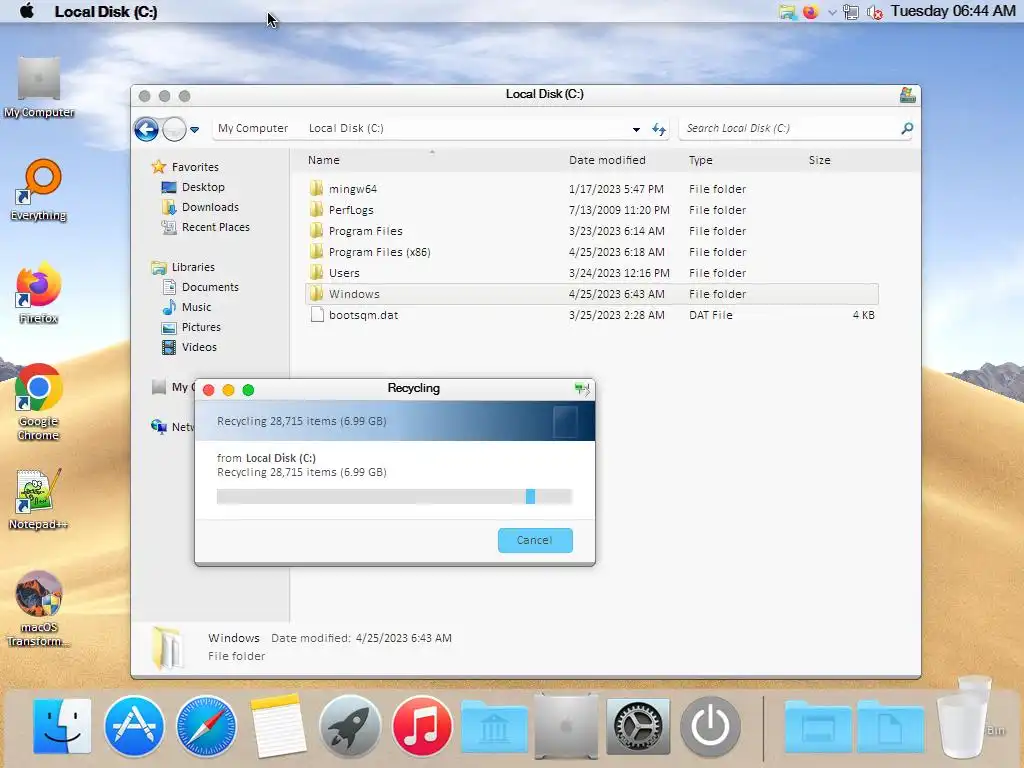
Task: Click Windows folder thumbnail in details pane
Action: [166, 647]
